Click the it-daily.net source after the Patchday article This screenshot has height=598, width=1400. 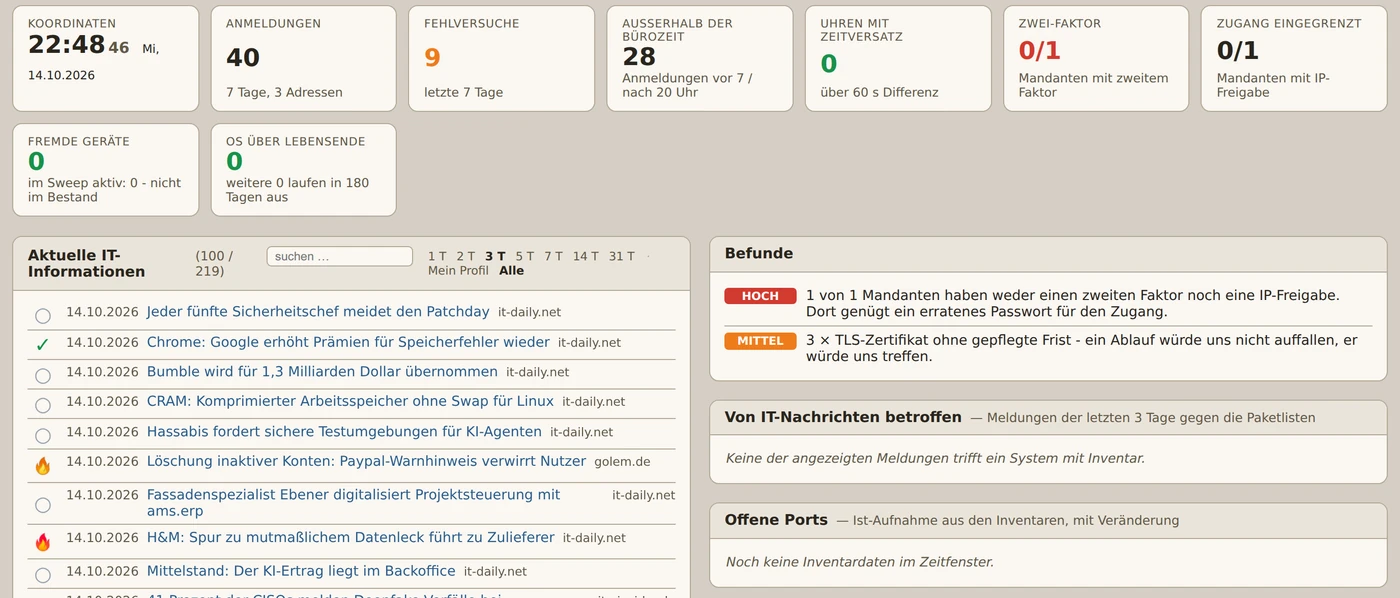[529, 312]
